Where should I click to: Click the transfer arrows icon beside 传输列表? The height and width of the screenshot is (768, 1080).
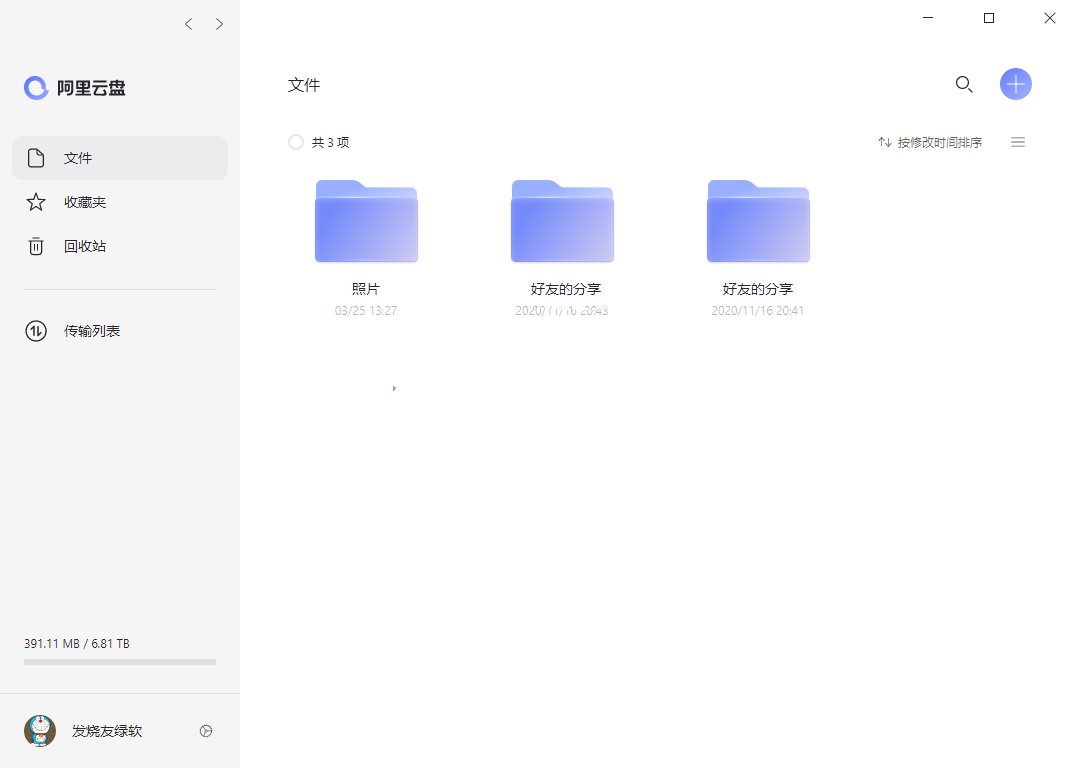pos(36,331)
